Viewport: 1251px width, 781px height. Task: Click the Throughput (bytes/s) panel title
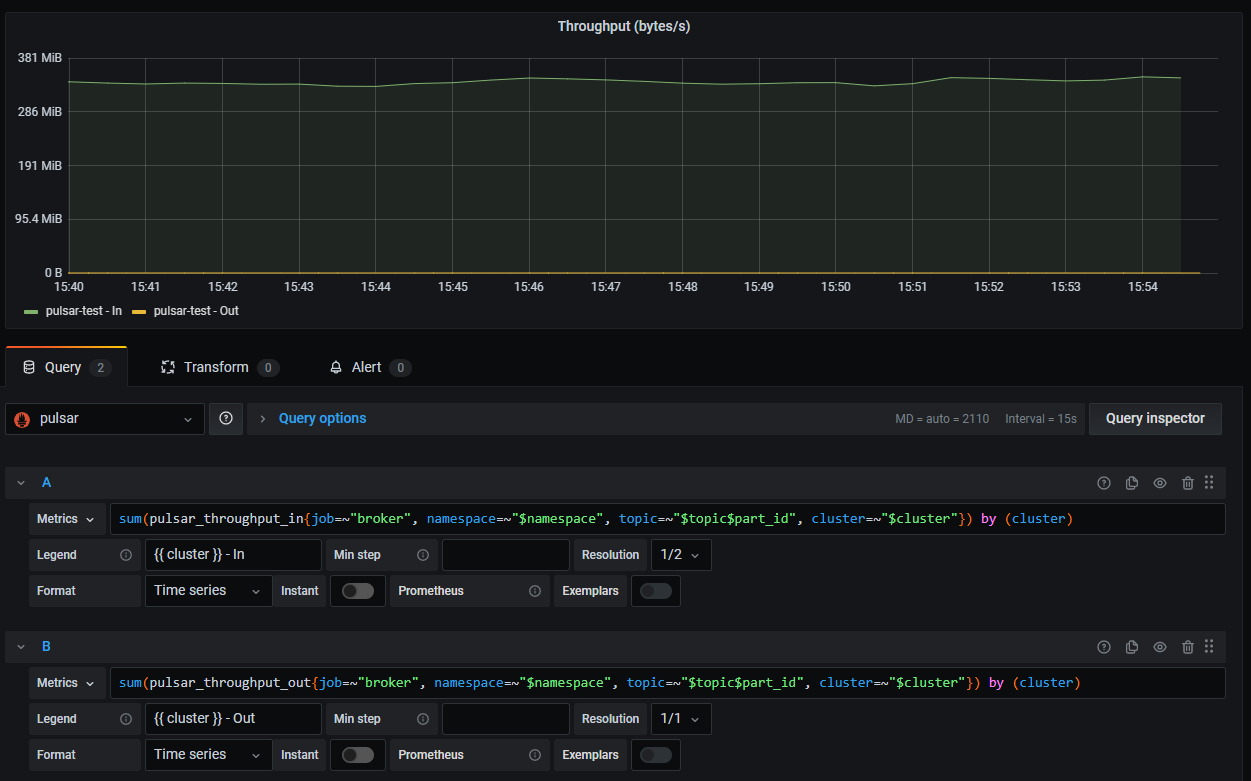click(624, 27)
